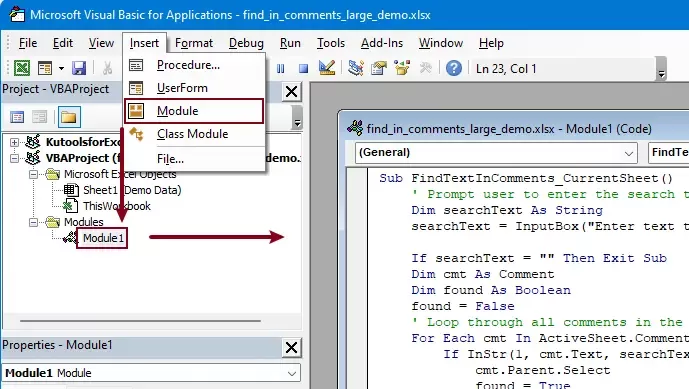Select ThisWorkbook in project tree
This screenshot has width=689, height=389.
click(117, 206)
